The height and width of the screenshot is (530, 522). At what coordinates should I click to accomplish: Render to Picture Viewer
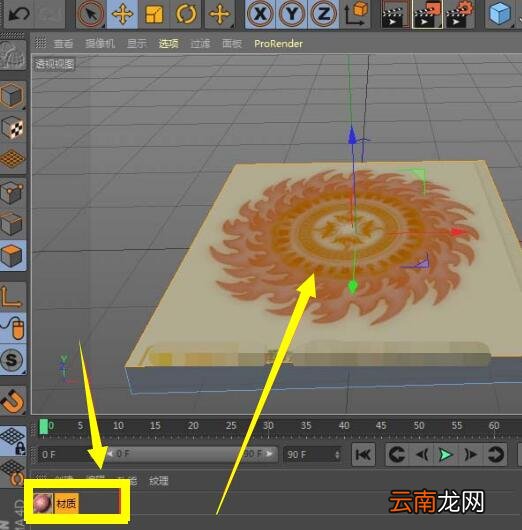click(427, 15)
